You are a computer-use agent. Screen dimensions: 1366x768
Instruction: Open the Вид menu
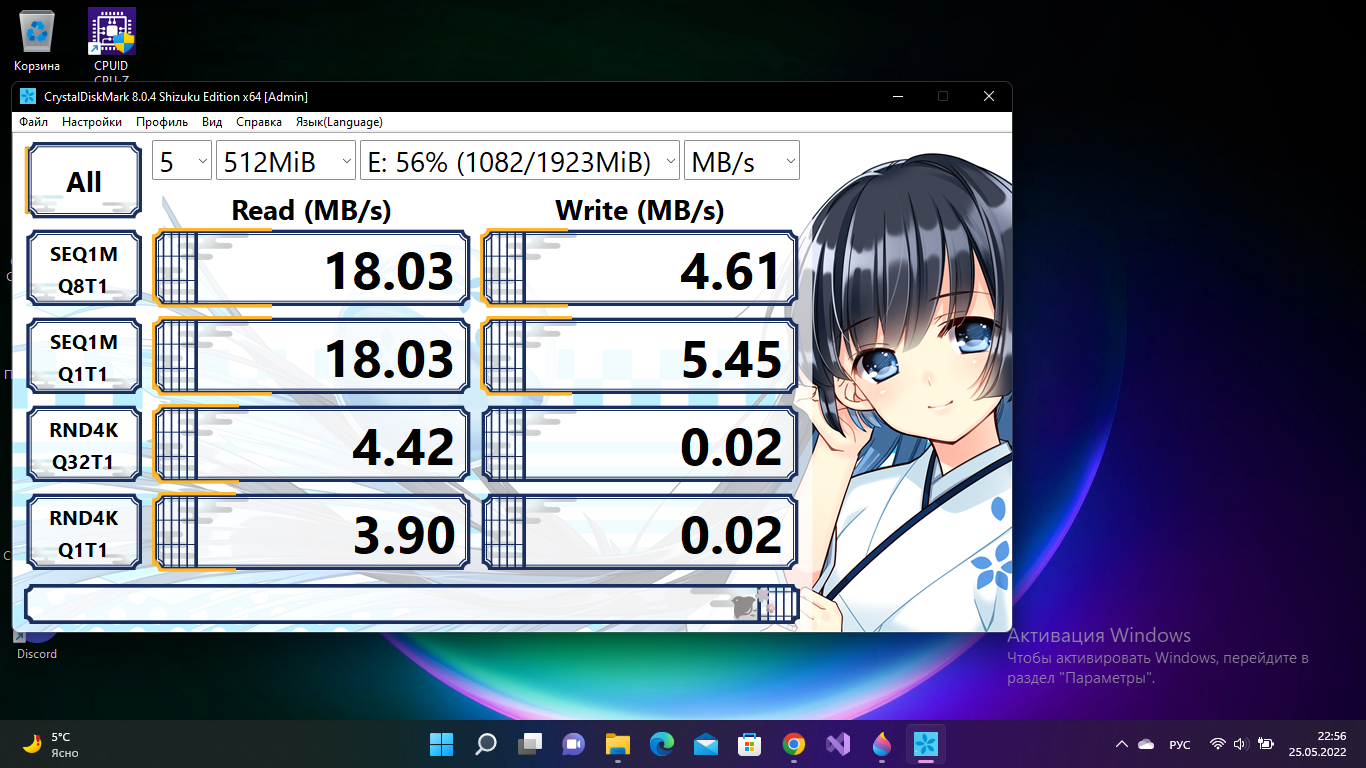pyautogui.click(x=212, y=122)
